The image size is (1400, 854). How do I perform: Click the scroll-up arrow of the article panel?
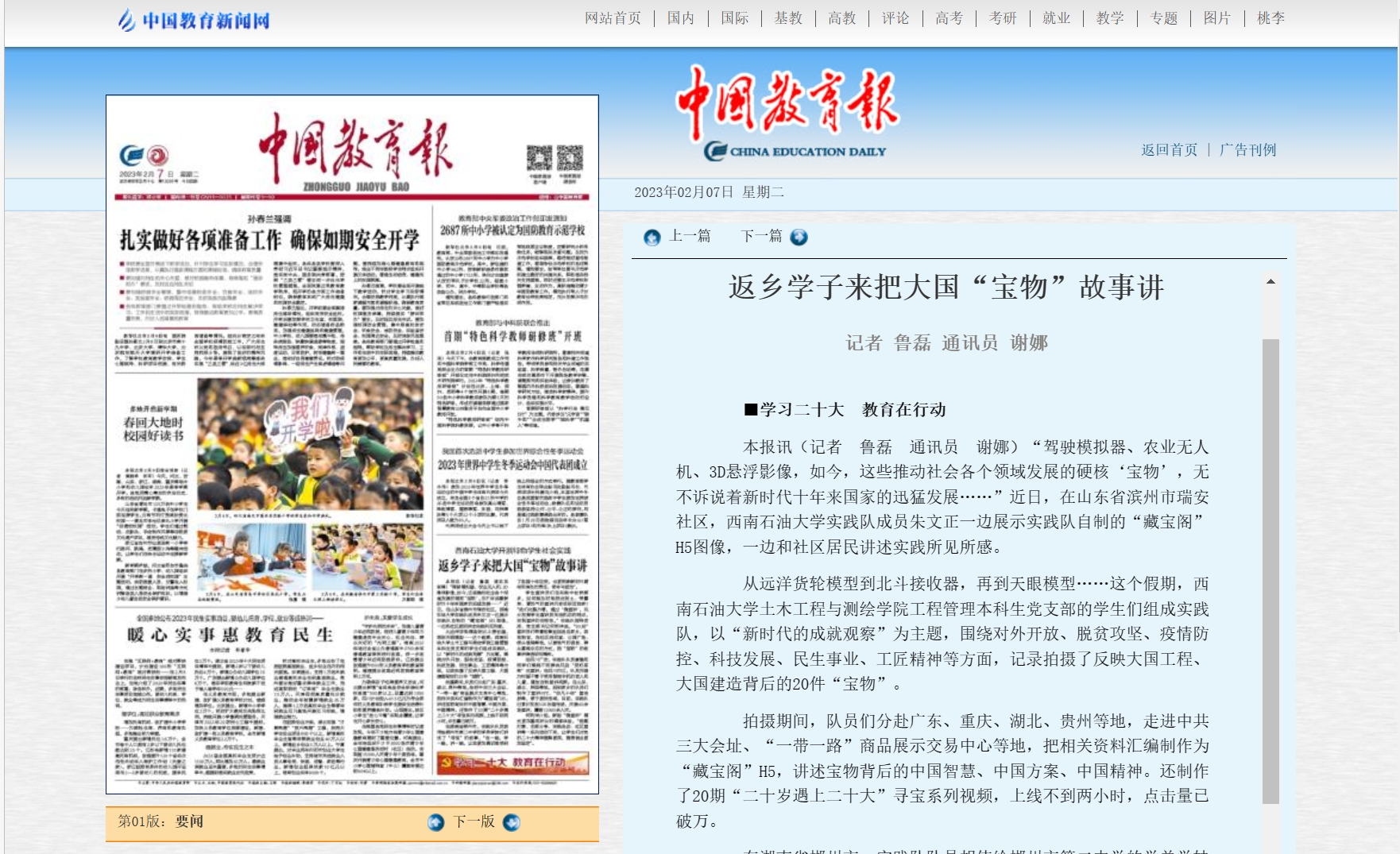pos(1270,281)
